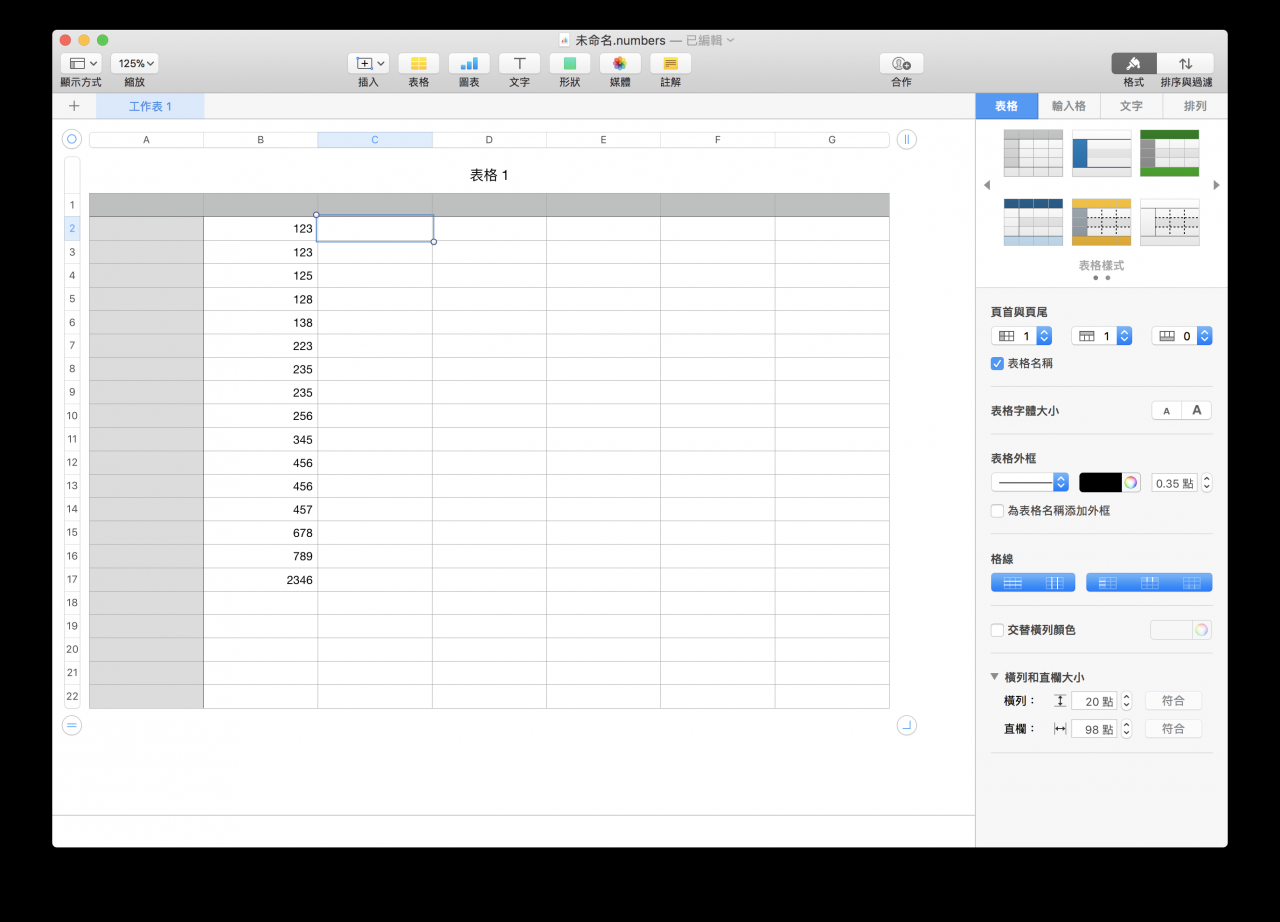Select the cell containing 2346
The width and height of the screenshot is (1280, 922).
click(x=261, y=580)
